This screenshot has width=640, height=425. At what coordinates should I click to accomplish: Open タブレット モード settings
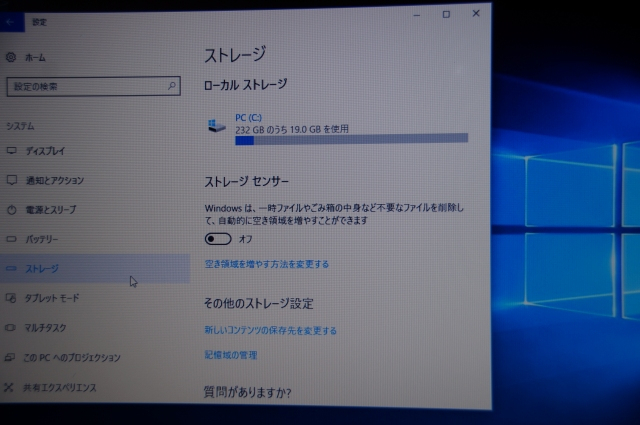pyautogui.click(x=52, y=298)
